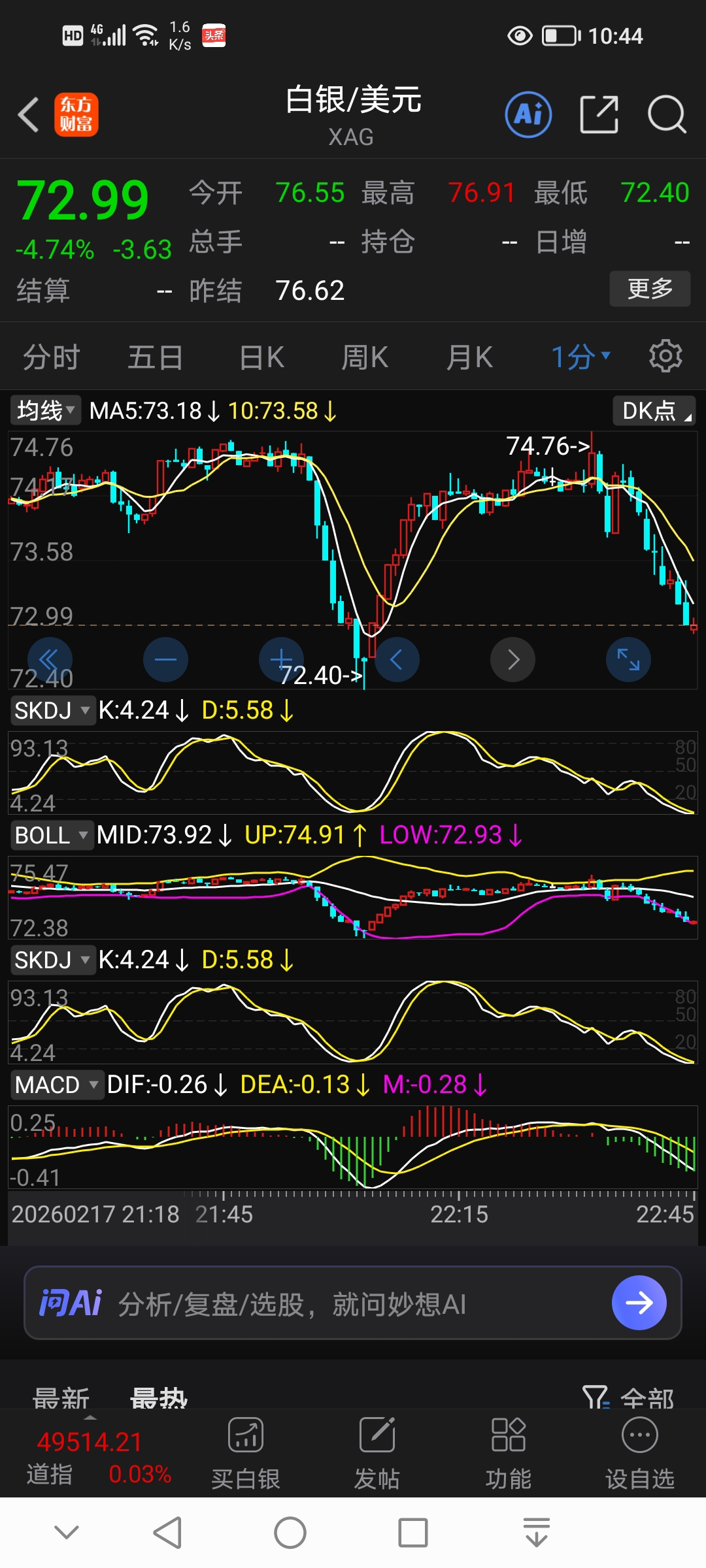Zoom out chart with minus button
The image size is (706, 1568).
coord(165,659)
